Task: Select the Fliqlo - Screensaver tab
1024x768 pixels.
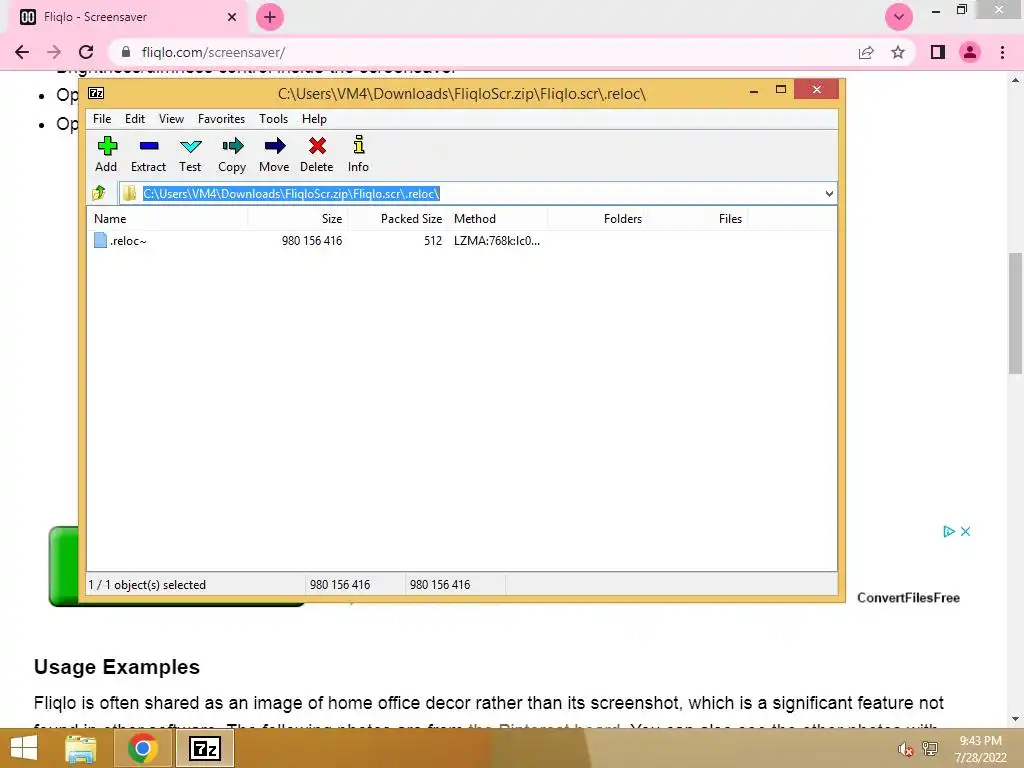Action: pos(127,17)
